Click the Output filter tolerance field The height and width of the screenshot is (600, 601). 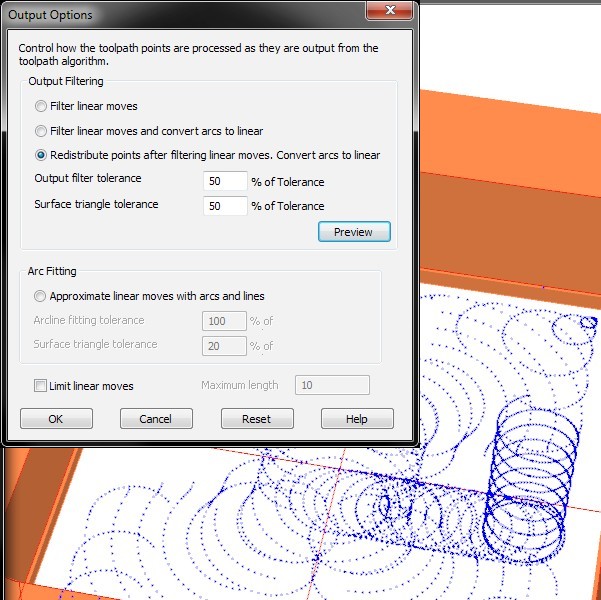[x=225, y=181]
